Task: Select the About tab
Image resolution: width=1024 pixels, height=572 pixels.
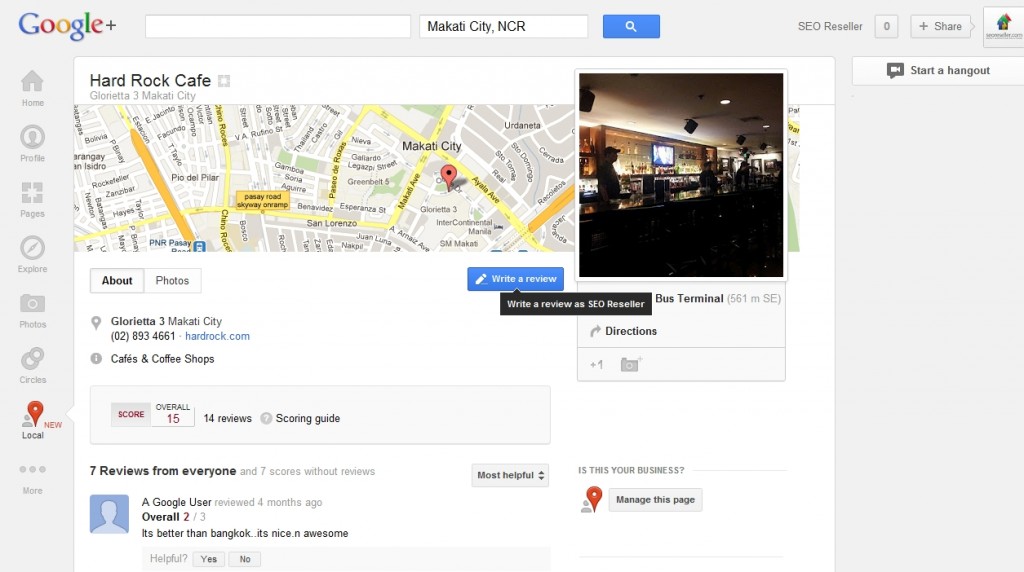Action: 117,281
